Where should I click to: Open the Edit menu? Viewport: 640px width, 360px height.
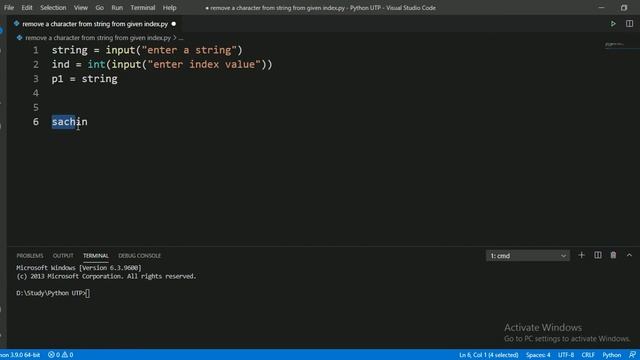(27, 8)
